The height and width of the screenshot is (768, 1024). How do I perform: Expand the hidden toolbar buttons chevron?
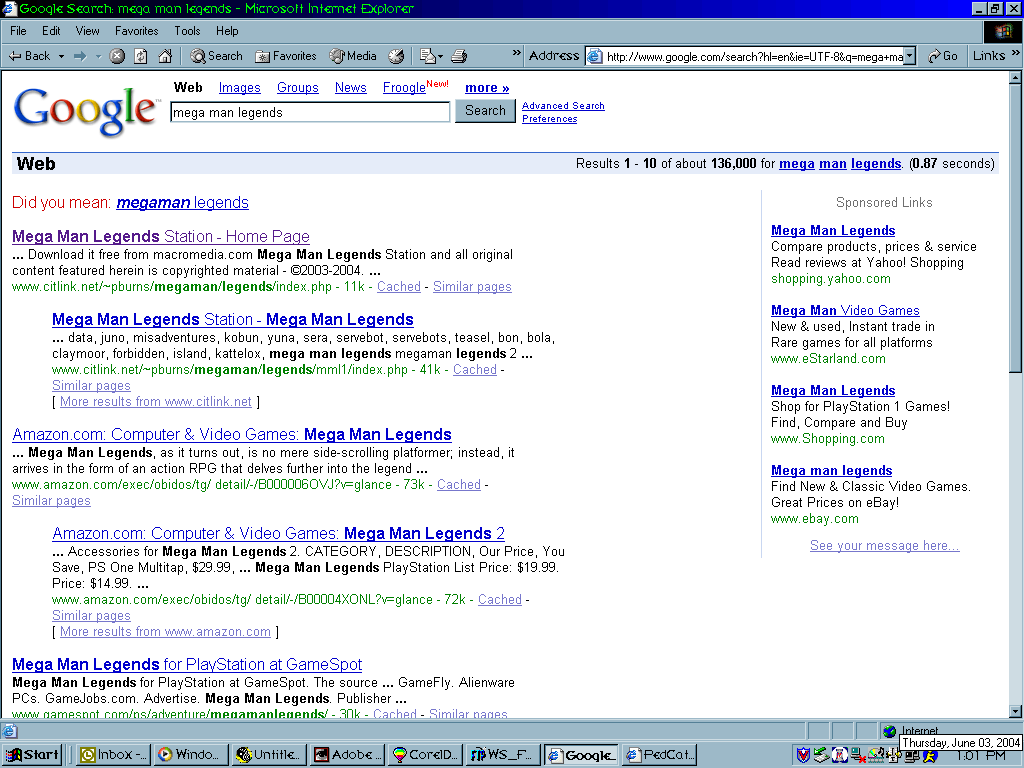pyautogui.click(x=517, y=53)
